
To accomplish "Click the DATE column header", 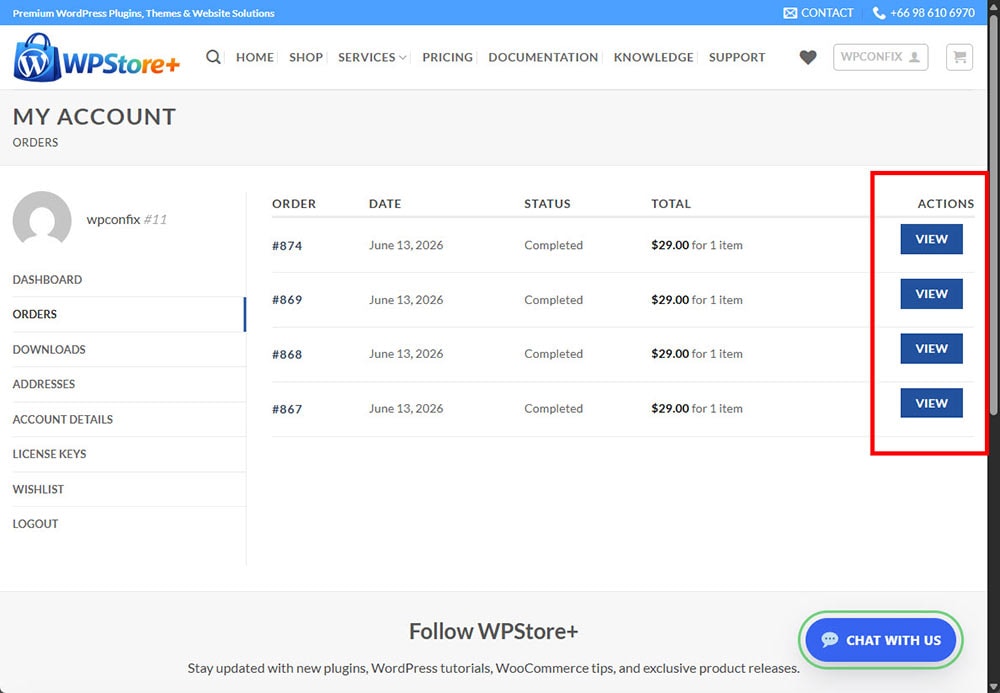I will point(385,204).
